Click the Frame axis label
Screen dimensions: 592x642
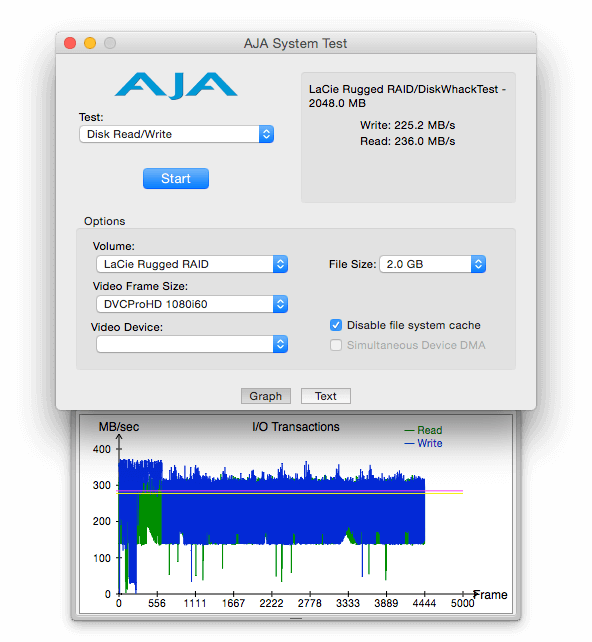(490, 595)
